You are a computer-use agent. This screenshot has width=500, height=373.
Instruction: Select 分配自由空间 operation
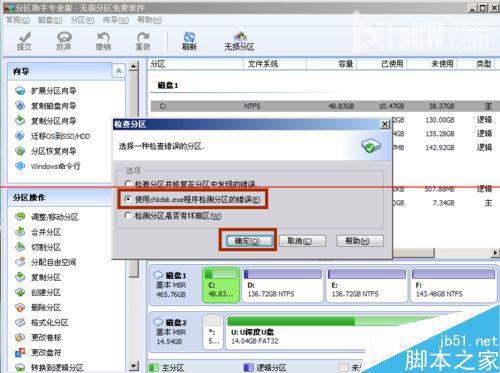[53, 262]
